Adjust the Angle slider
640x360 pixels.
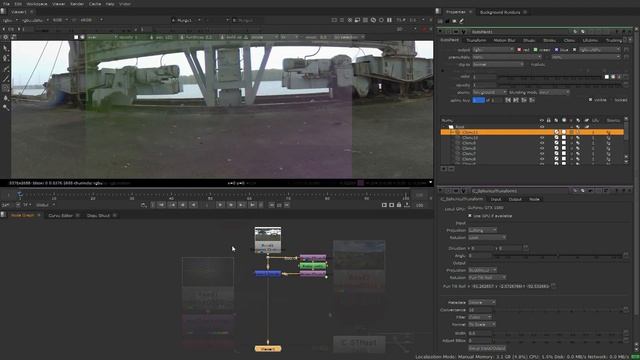coord(557,256)
